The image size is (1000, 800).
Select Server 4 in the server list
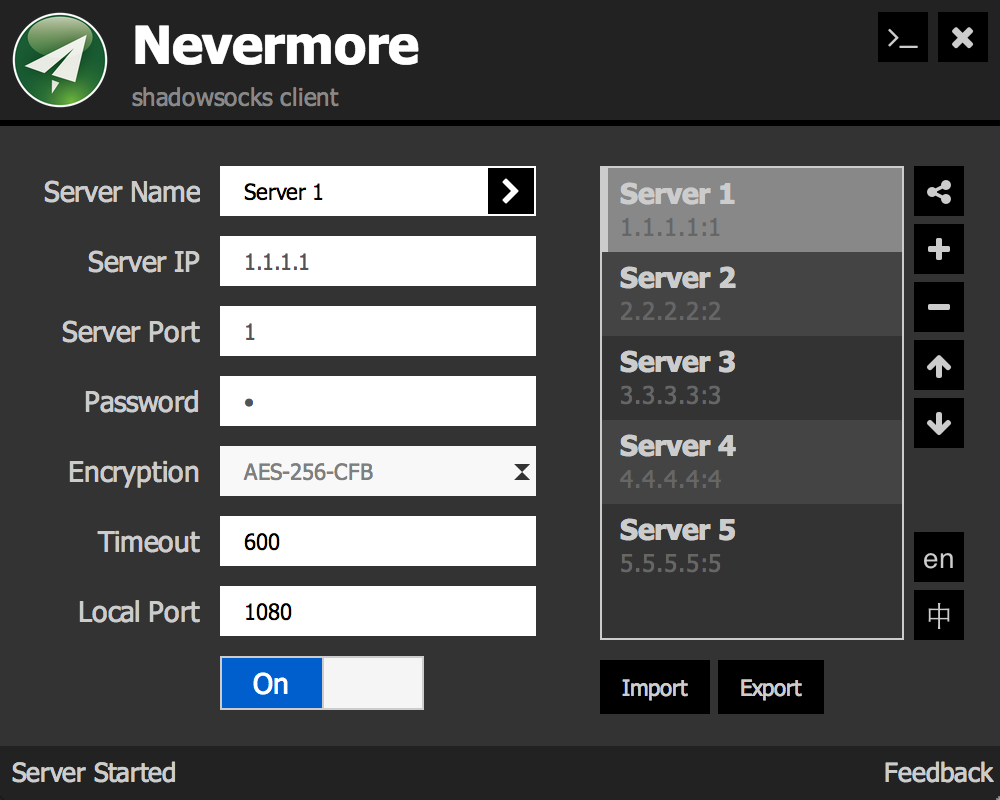tap(752, 462)
